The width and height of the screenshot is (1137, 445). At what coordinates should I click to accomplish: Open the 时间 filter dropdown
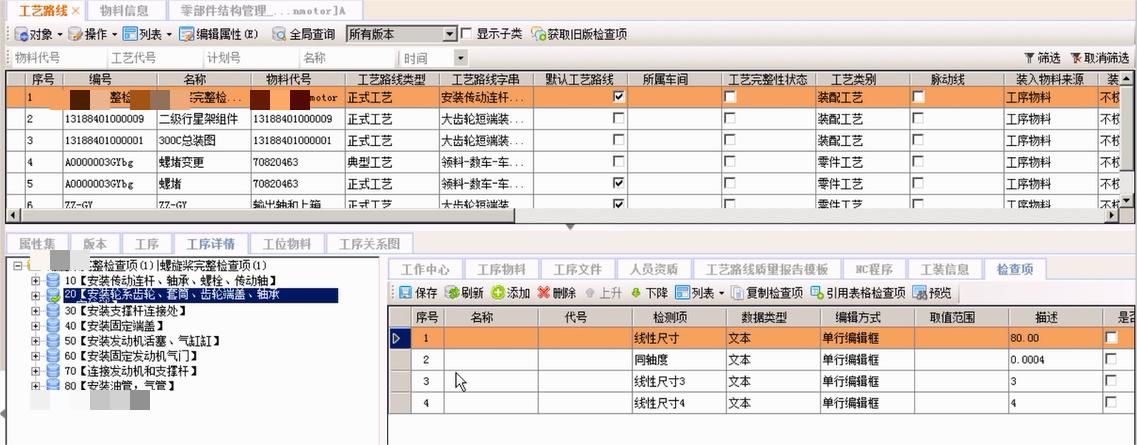click(460, 58)
